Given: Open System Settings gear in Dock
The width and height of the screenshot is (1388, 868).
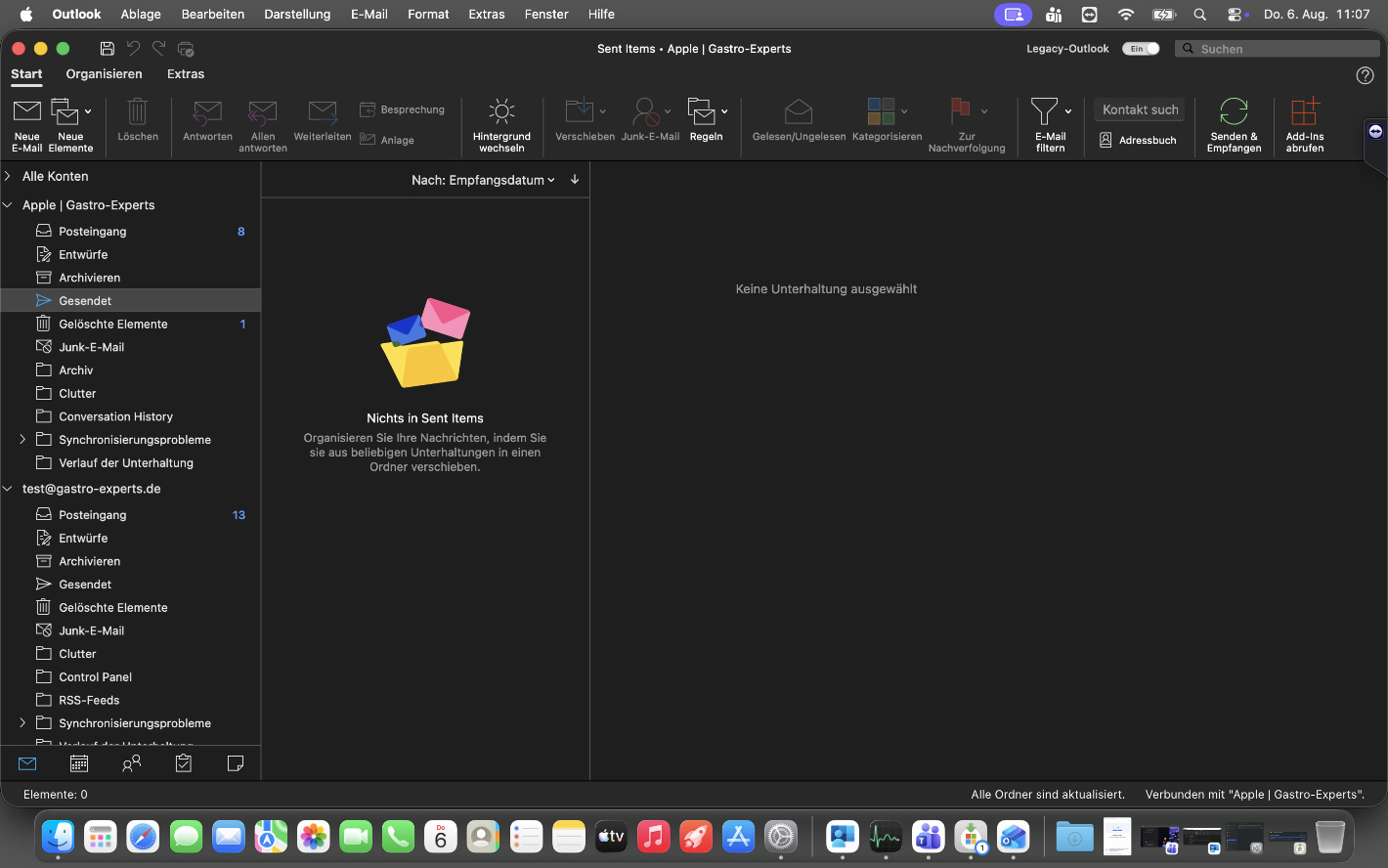Looking at the screenshot, I should [780, 837].
